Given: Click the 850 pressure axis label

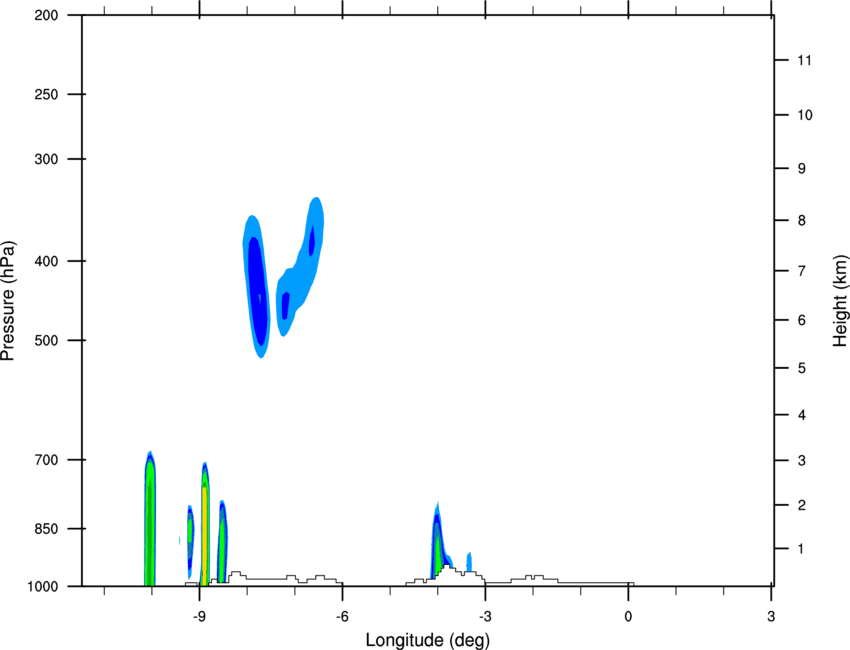Looking at the screenshot, I should (x=46, y=529).
